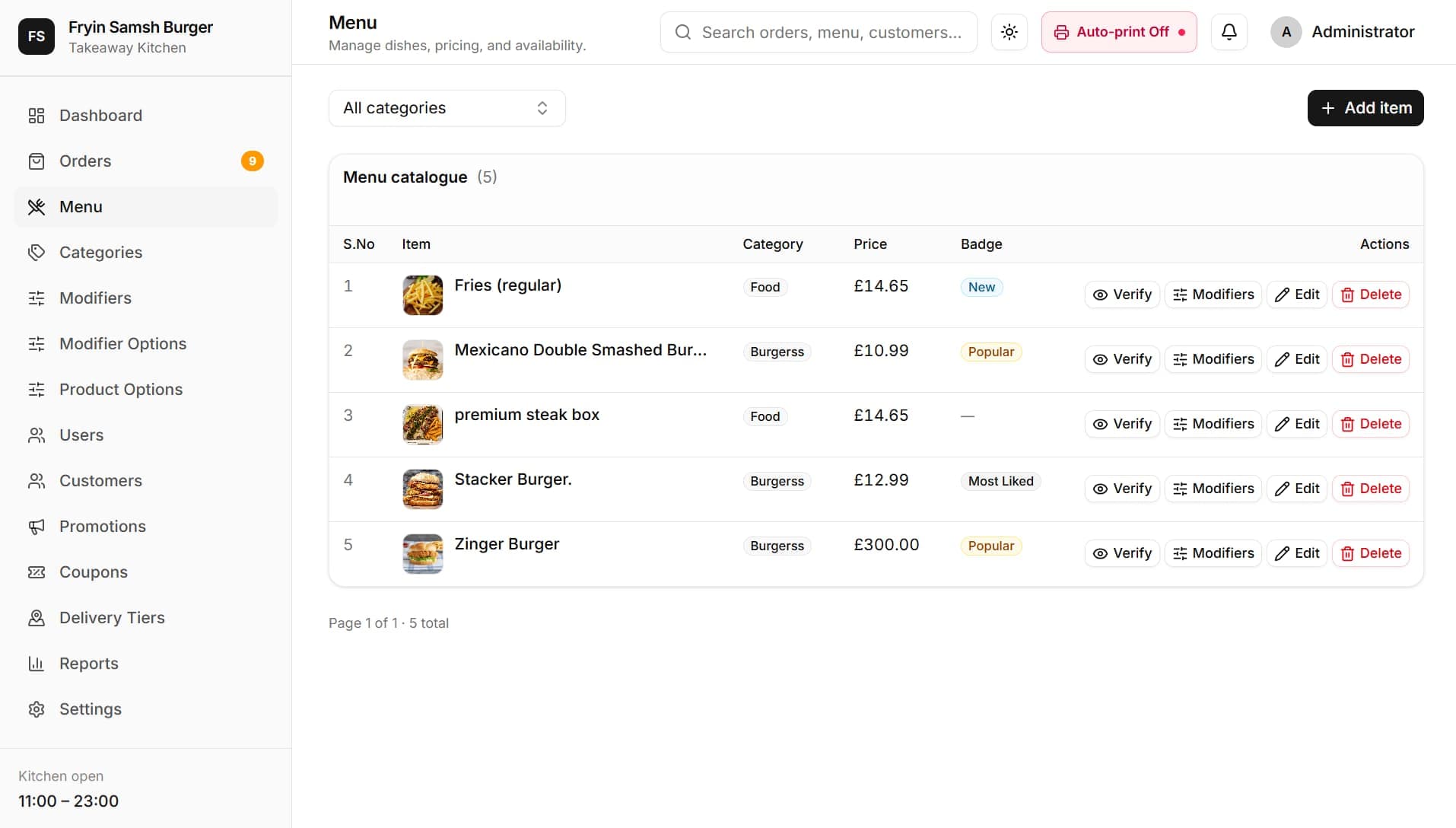Click the Most Liked badge
The height and width of the screenshot is (828, 1456).
[1000, 481]
